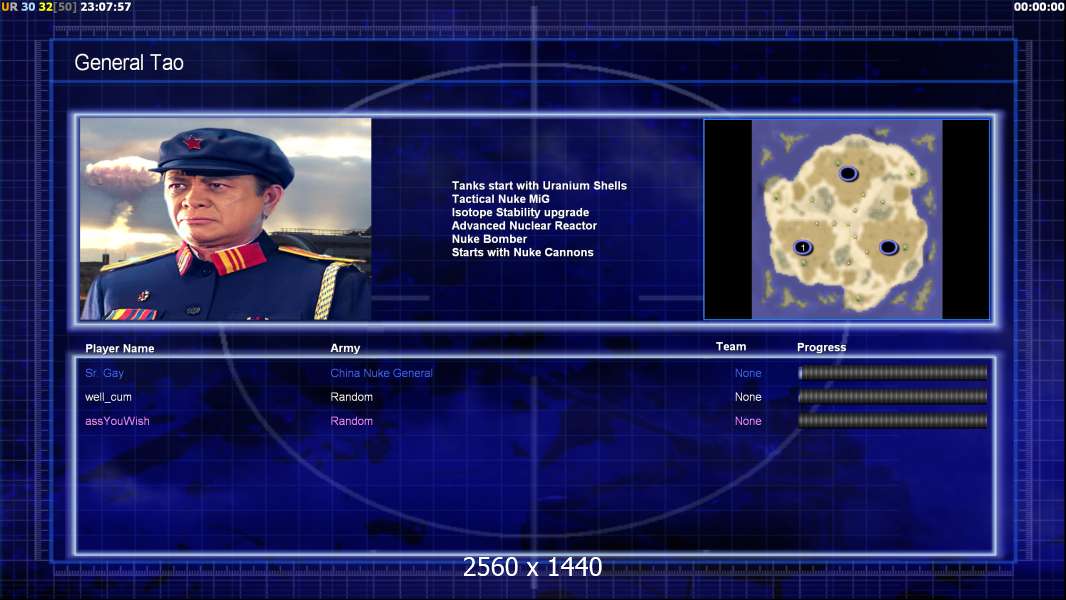Click 'Random' army for well_cum
Viewport: 1066px width, 600px height.
tap(351, 397)
